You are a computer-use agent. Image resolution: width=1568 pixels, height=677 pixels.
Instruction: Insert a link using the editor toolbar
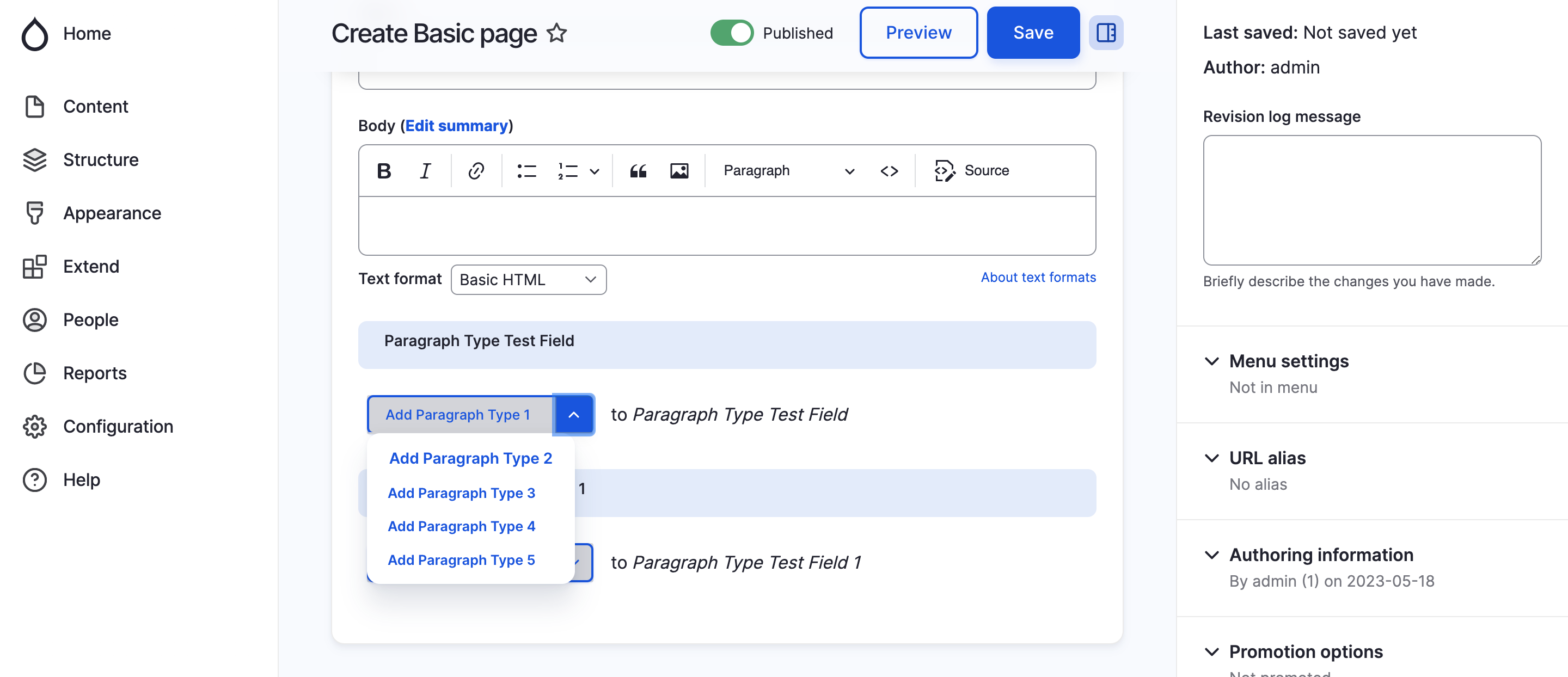476,170
